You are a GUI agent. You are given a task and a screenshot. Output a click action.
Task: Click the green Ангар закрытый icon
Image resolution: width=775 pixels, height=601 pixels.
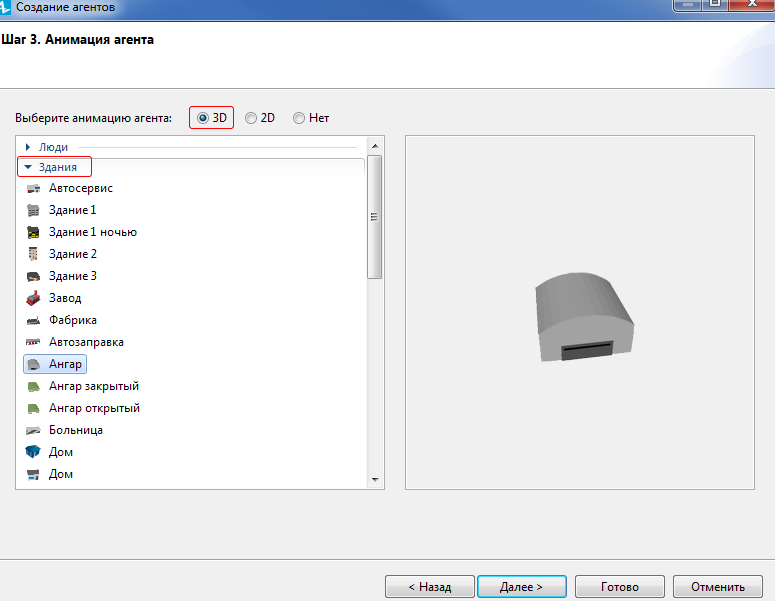tap(33, 386)
